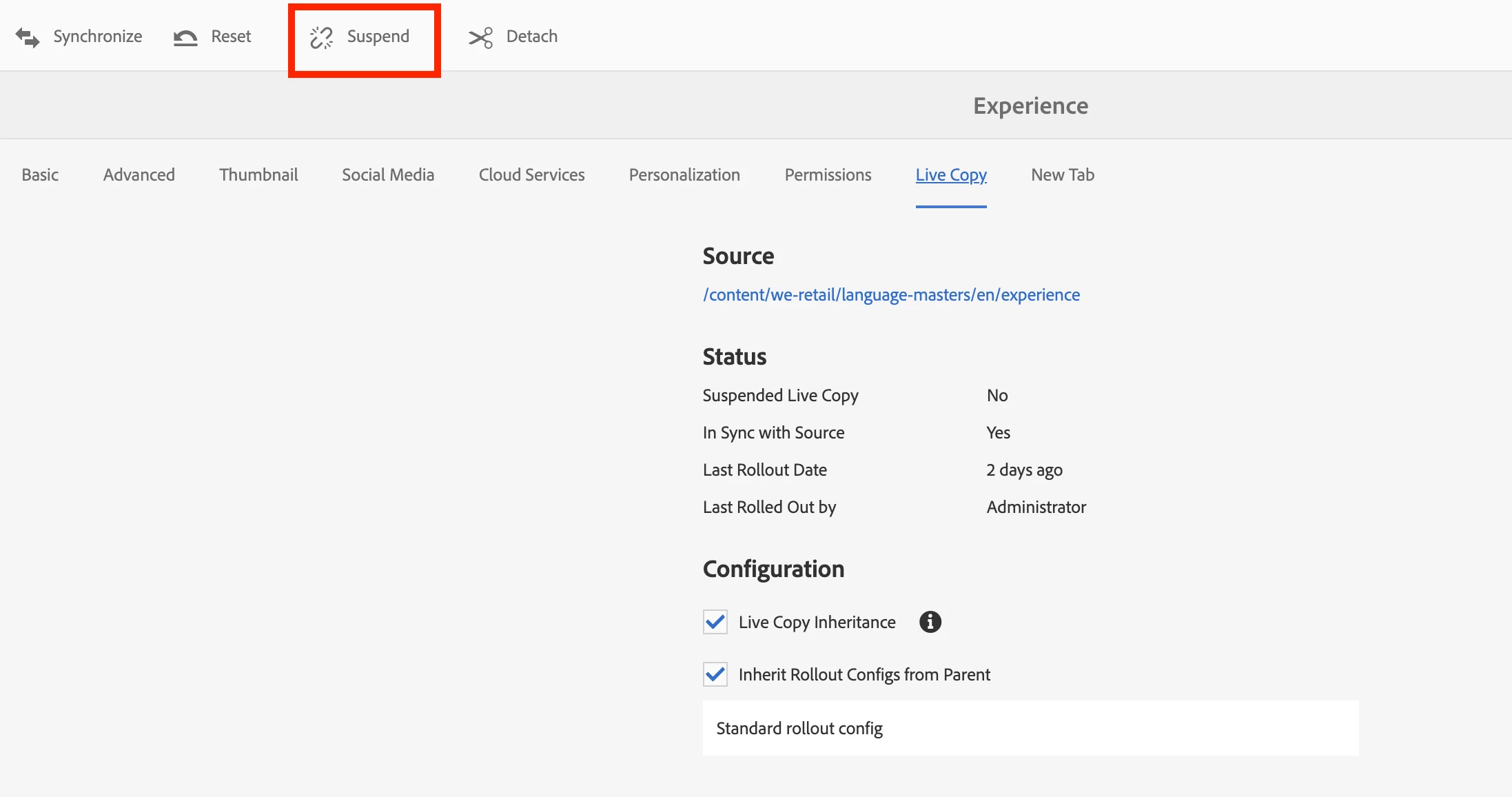Open the Cloud Services tab

tap(531, 175)
